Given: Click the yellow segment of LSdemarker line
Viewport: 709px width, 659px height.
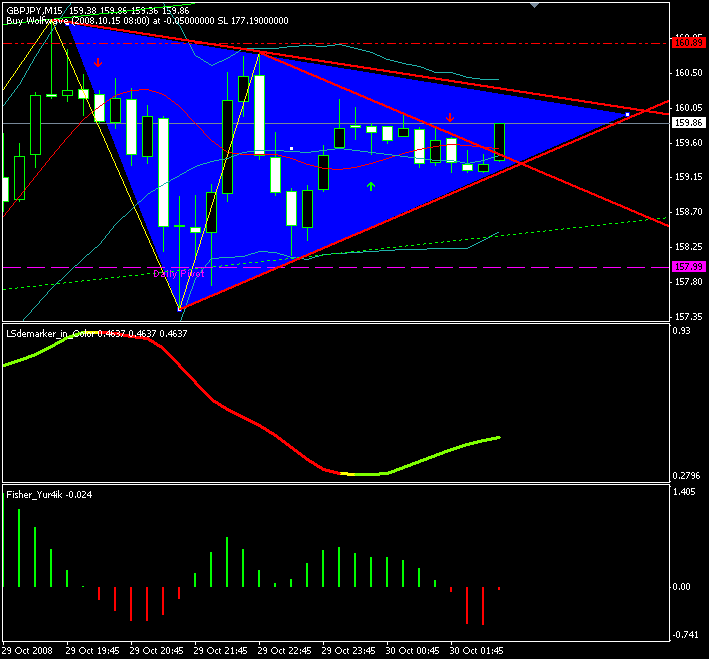Looking at the screenshot, I should click(345, 472).
